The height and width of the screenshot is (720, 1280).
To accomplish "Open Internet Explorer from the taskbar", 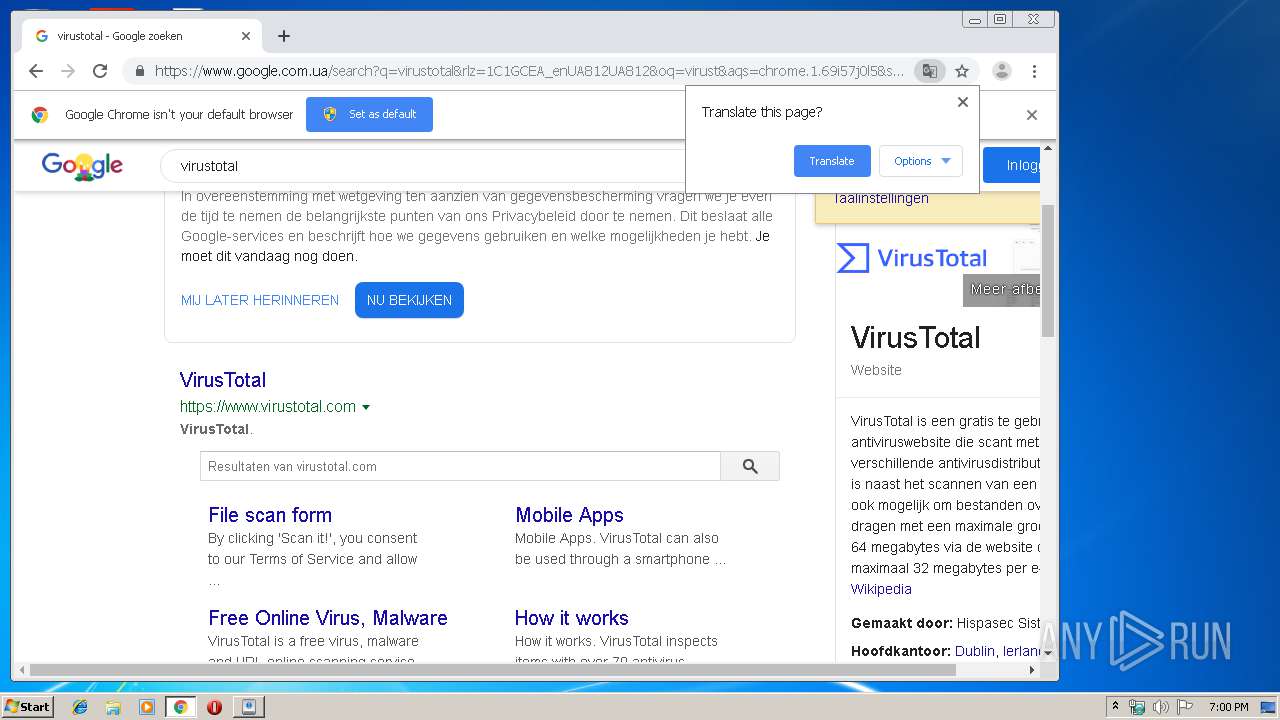I will [81, 707].
